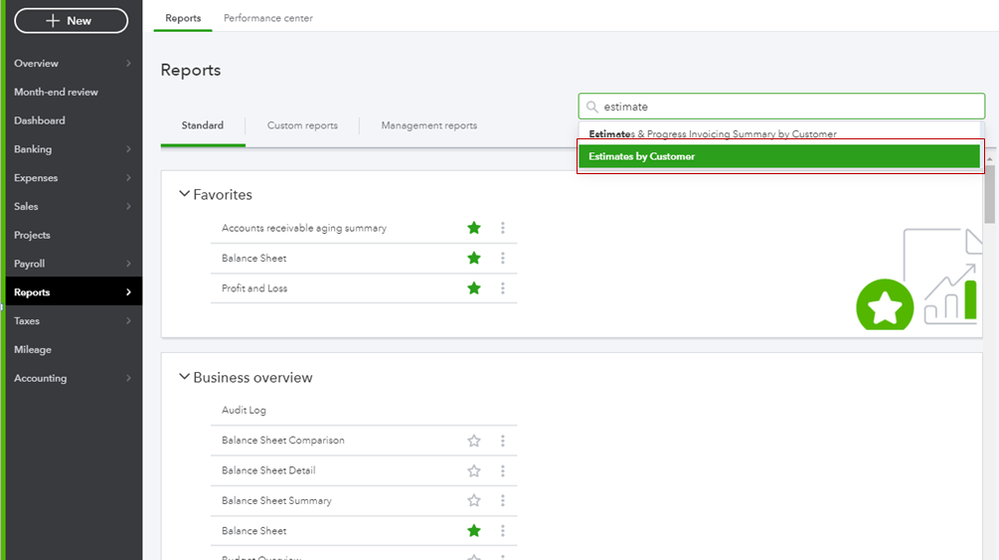The image size is (999, 560).
Task: Choose Estimates & Progress Invoicing Summary suggestion
Action: tap(779, 134)
